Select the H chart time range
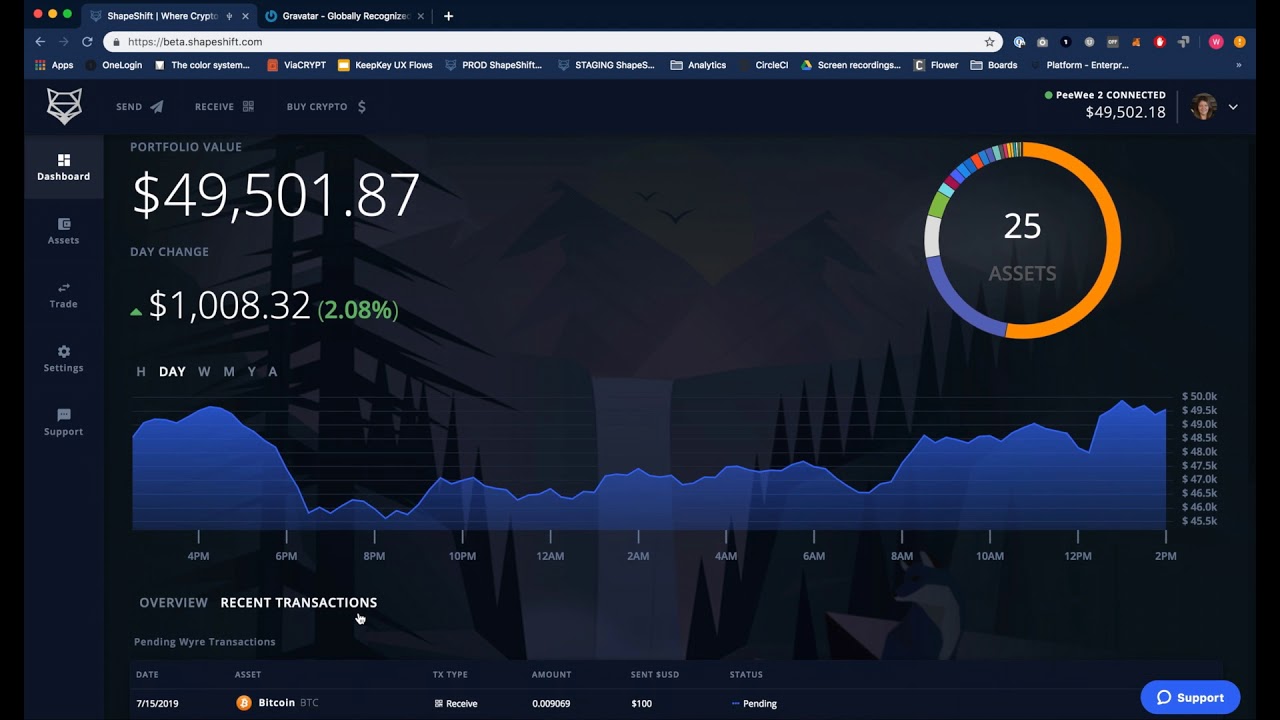The width and height of the screenshot is (1280, 720). click(x=141, y=371)
